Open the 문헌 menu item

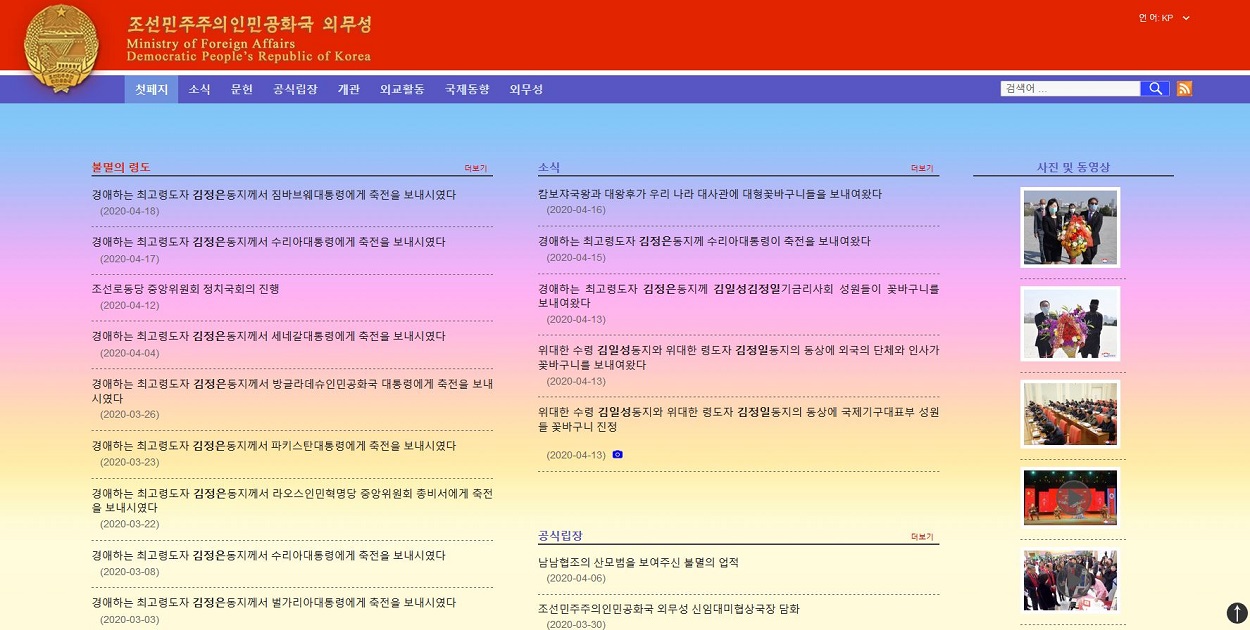coord(242,89)
